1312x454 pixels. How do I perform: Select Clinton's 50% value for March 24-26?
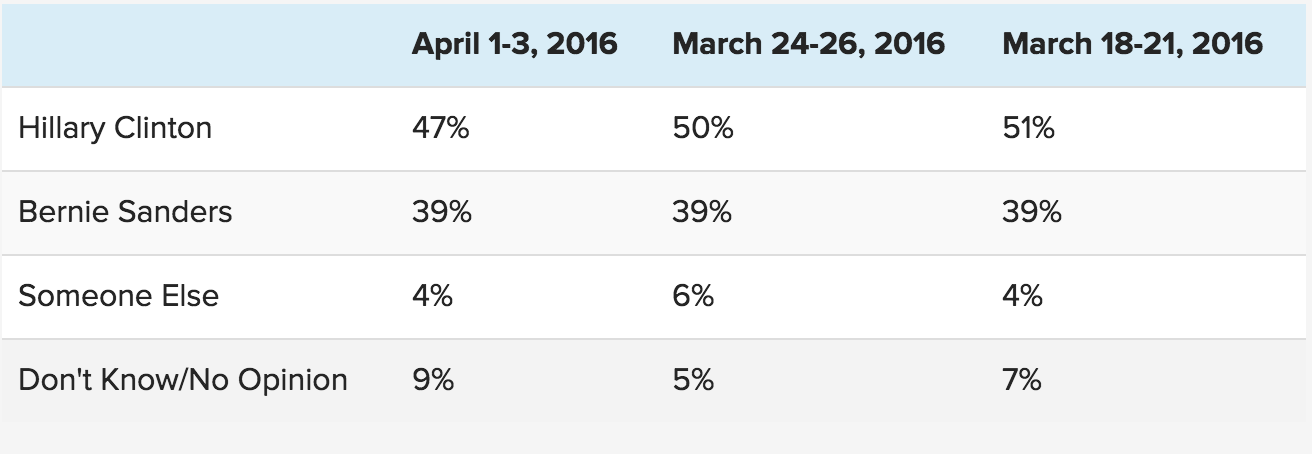(x=703, y=129)
